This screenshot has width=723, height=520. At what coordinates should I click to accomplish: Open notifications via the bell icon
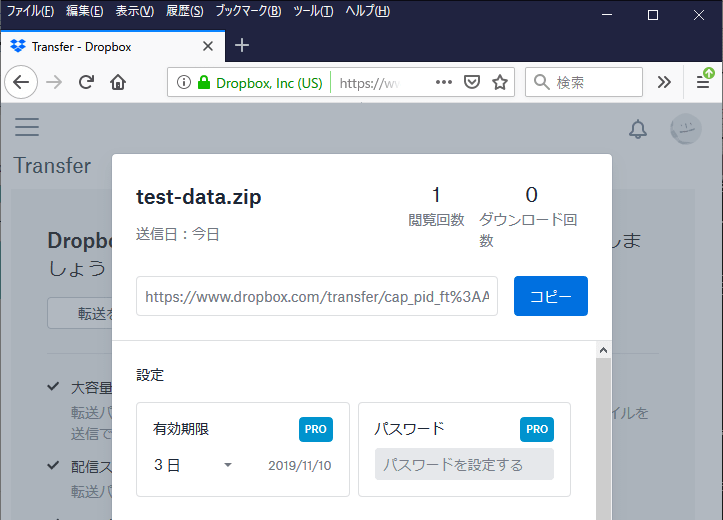click(x=638, y=129)
